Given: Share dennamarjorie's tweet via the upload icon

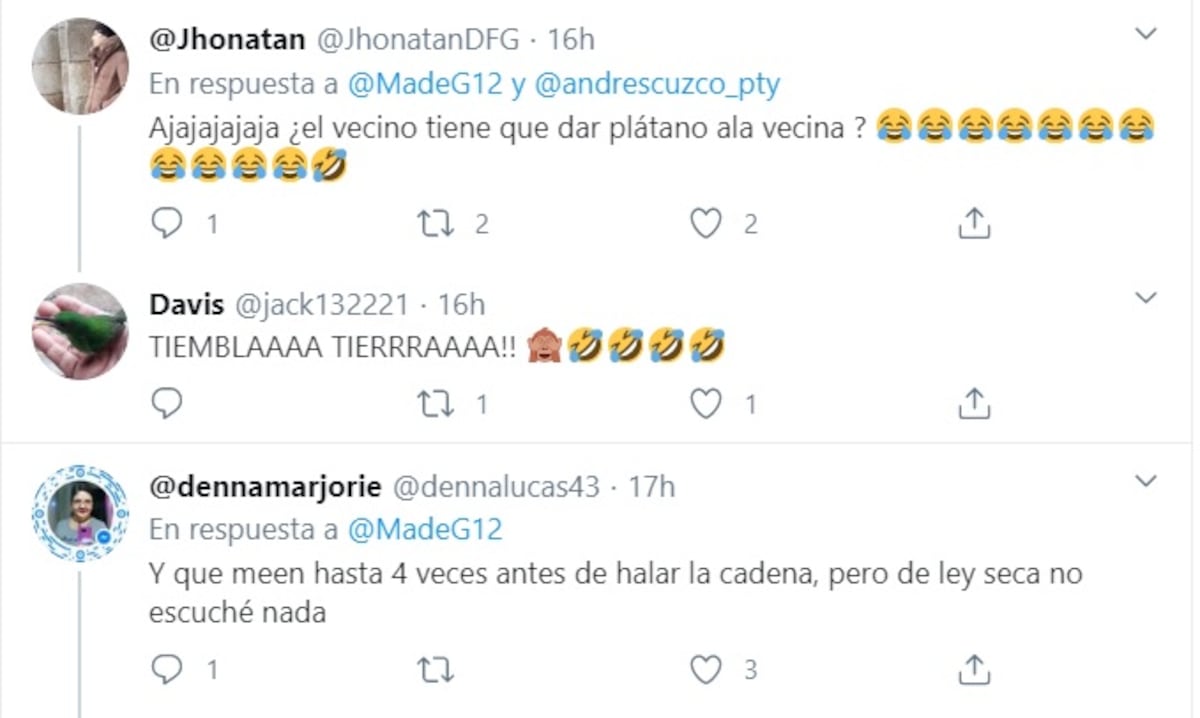Looking at the screenshot, I should click(973, 669).
